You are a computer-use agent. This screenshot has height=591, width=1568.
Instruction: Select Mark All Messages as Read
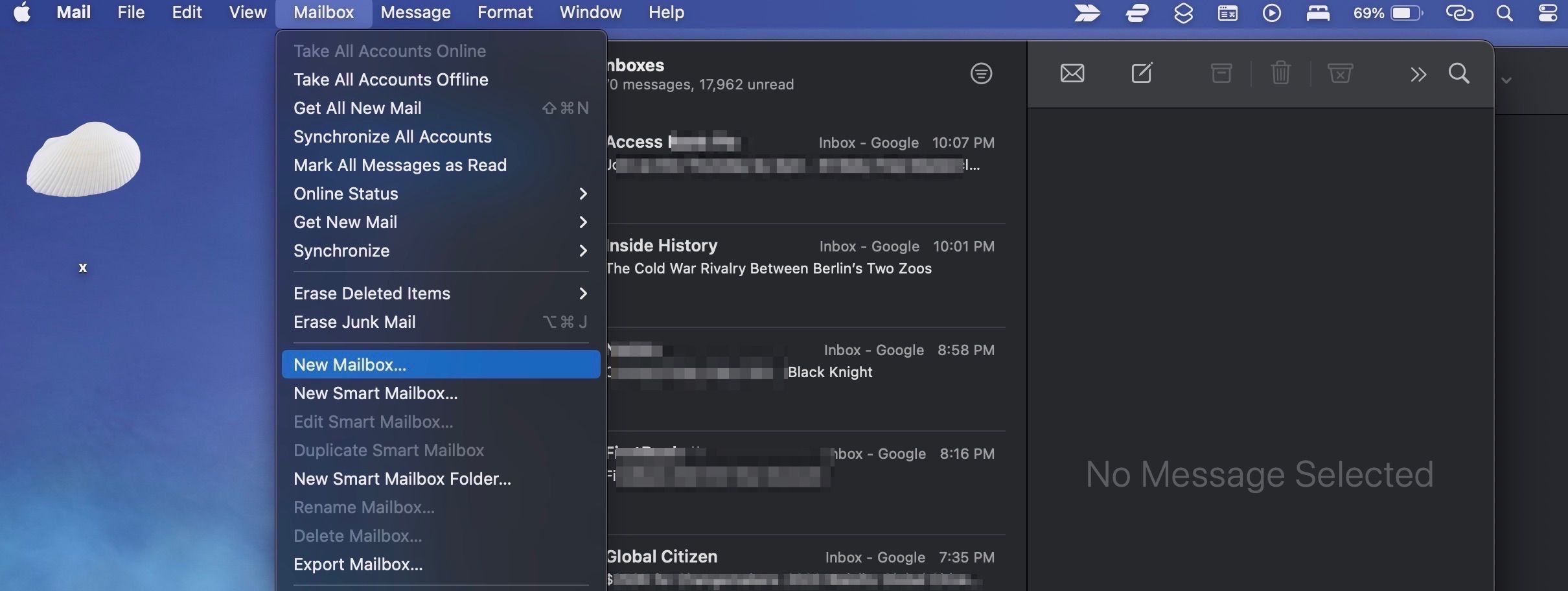coord(441,165)
